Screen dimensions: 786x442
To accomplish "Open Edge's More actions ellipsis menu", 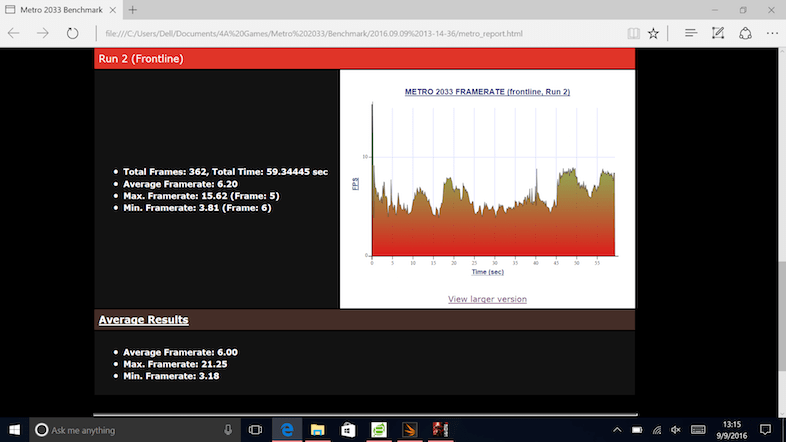I will 772,34.
